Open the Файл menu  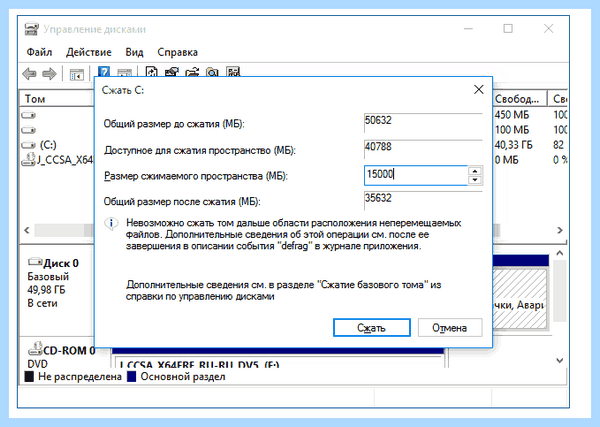39,52
